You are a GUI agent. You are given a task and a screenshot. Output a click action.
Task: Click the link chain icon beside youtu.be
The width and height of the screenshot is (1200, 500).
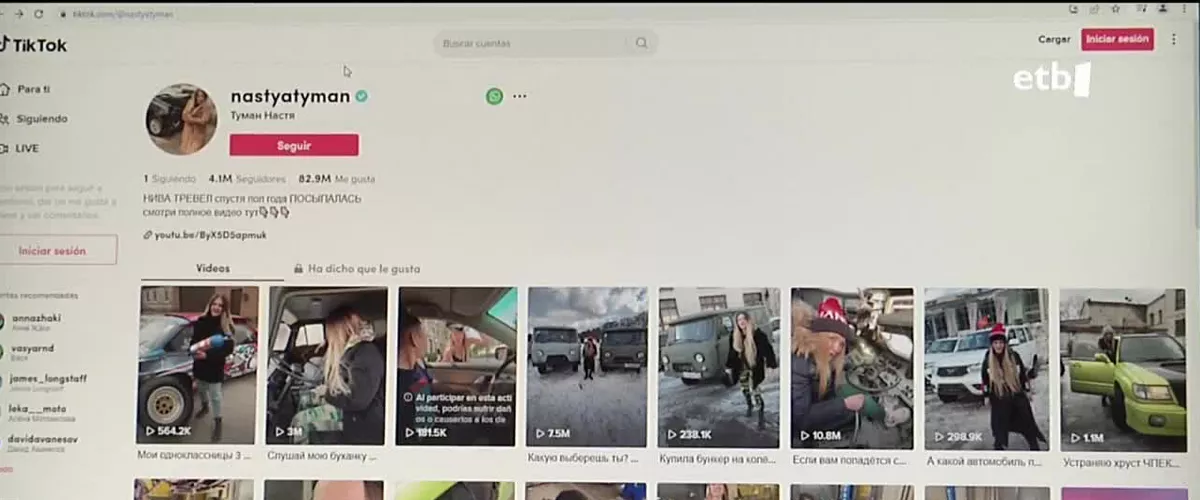148,235
